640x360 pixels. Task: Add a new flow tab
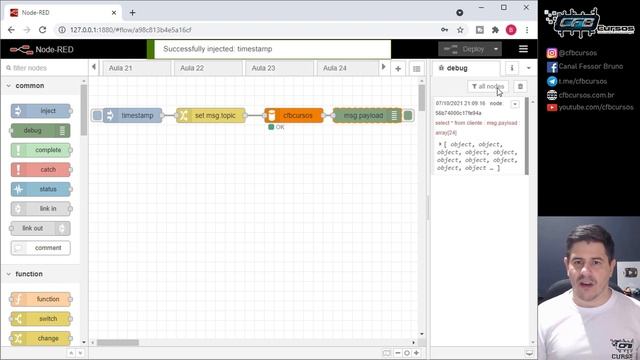point(398,69)
